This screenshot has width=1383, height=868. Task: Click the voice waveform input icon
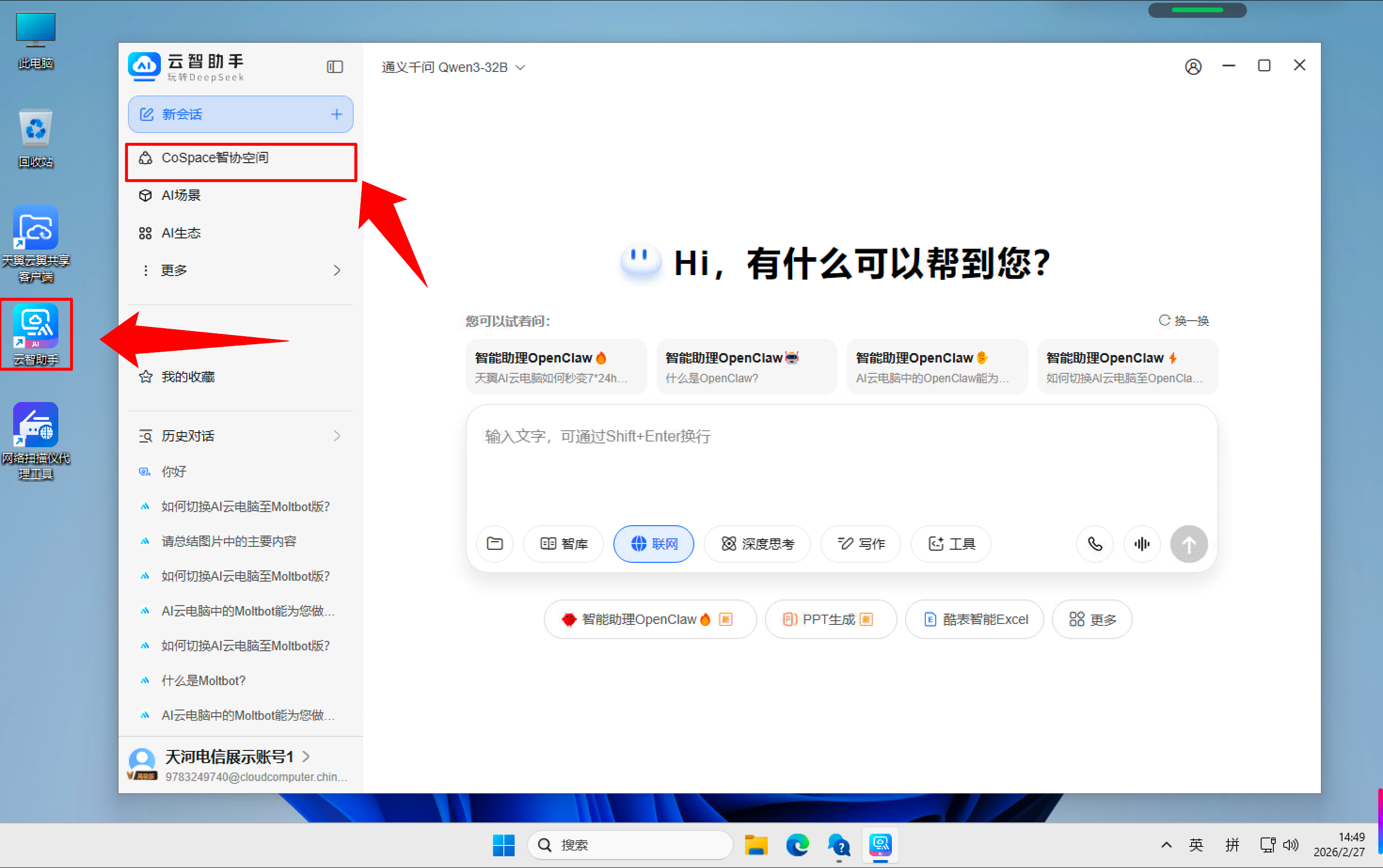[1141, 543]
